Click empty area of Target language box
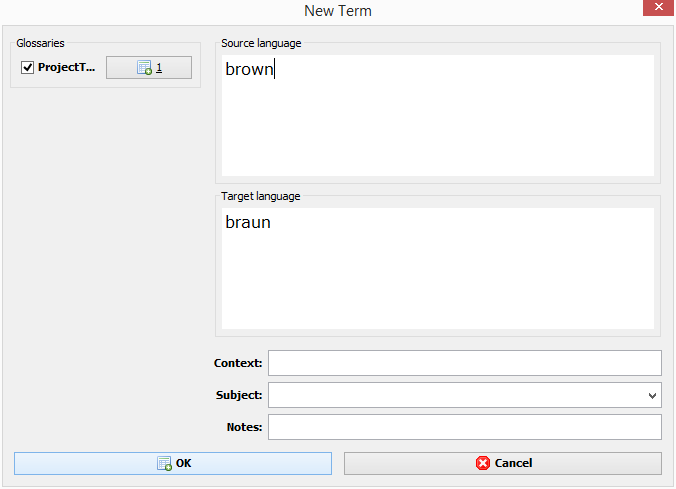Viewport: 676px width, 489px height. (x=437, y=285)
